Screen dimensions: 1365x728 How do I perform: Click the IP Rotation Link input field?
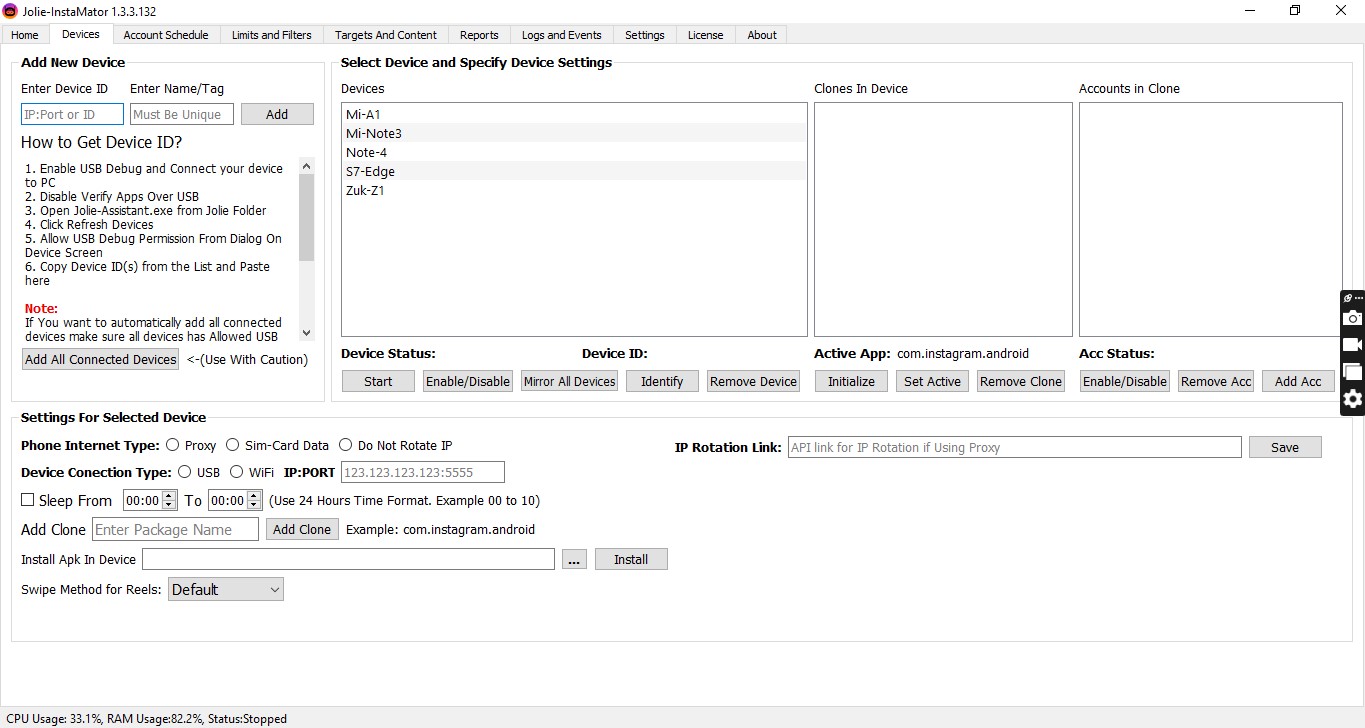[x=1014, y=448]
